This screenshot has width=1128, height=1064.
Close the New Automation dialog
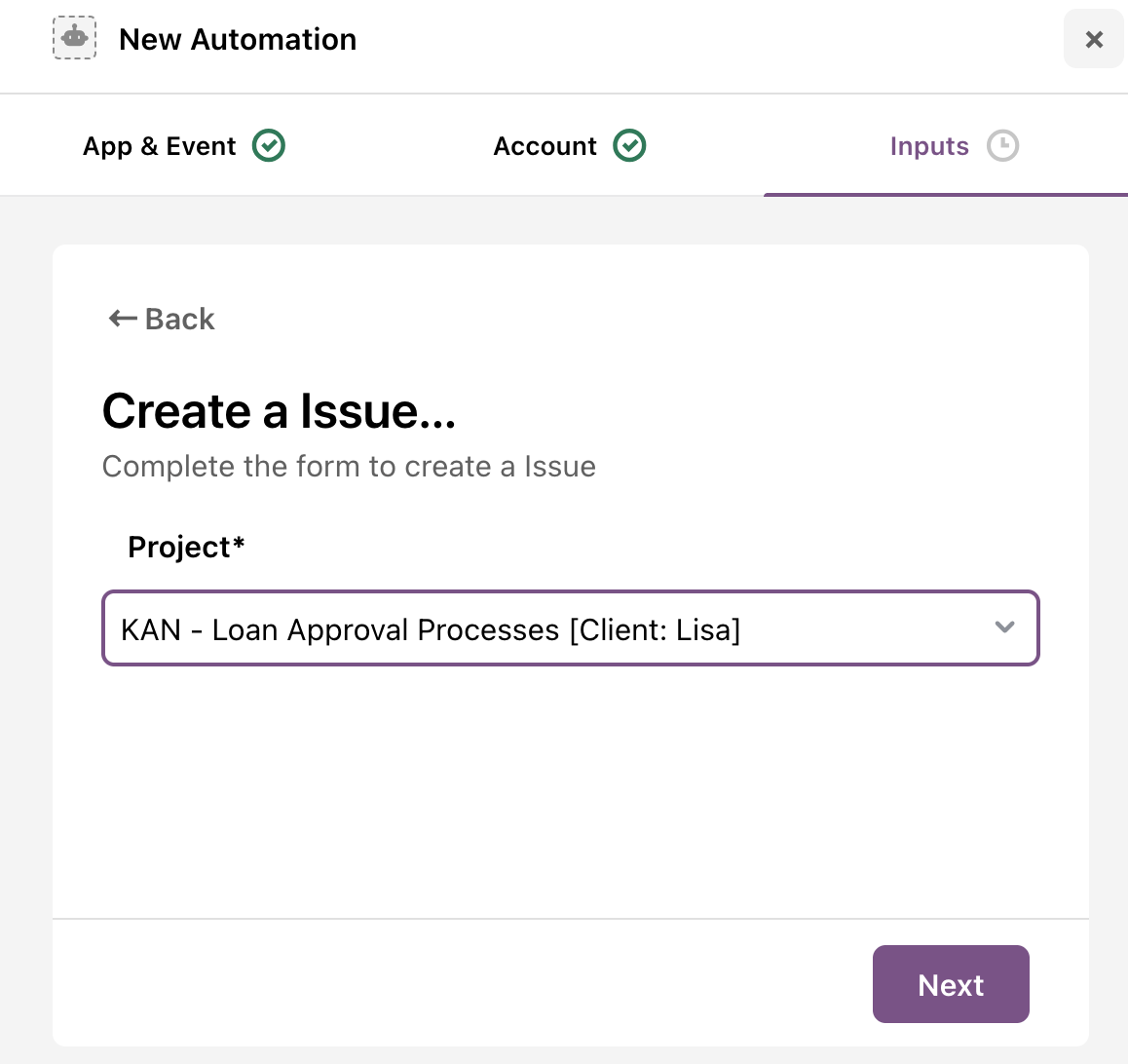coord(1094,39)
